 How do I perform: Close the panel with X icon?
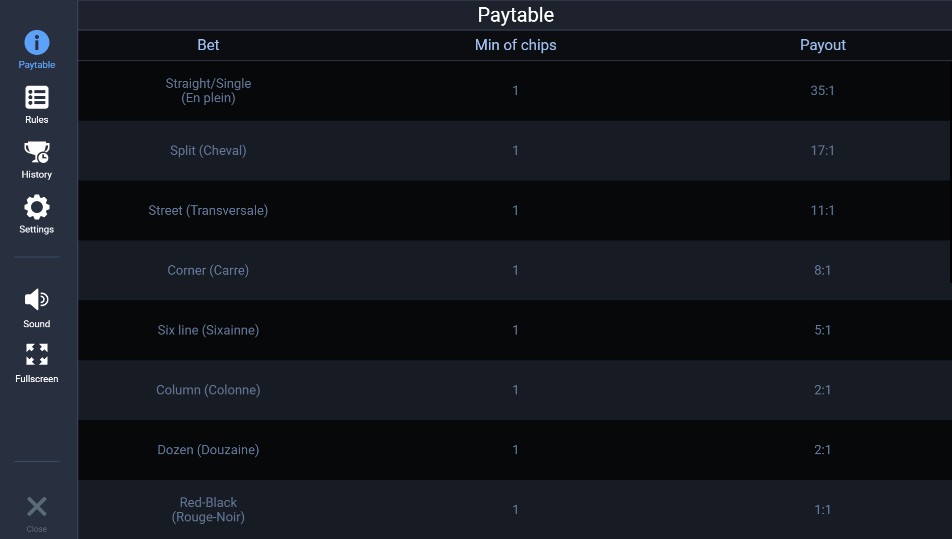(37, 507)
